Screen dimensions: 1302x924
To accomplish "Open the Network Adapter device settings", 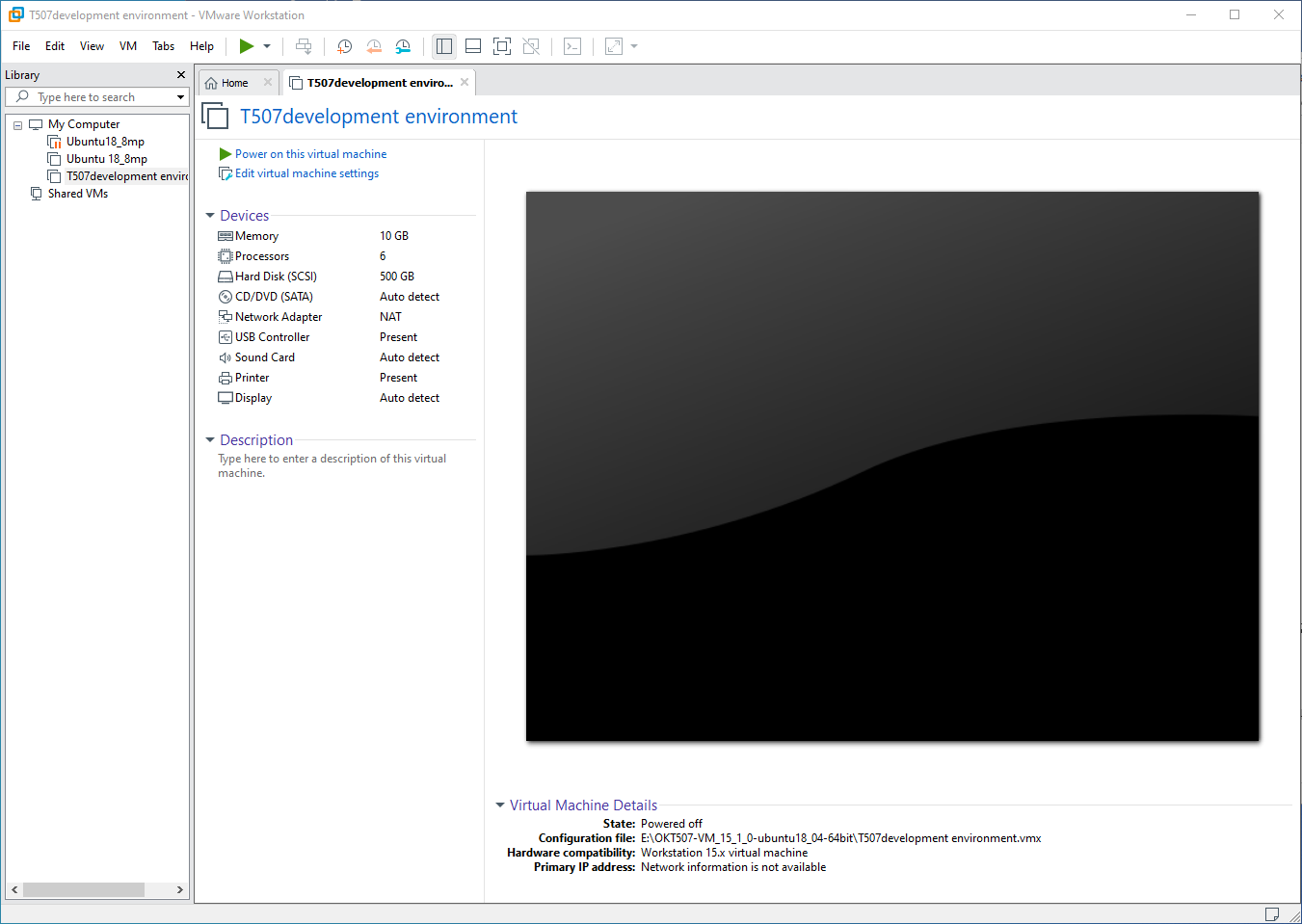I will (279, 317).
